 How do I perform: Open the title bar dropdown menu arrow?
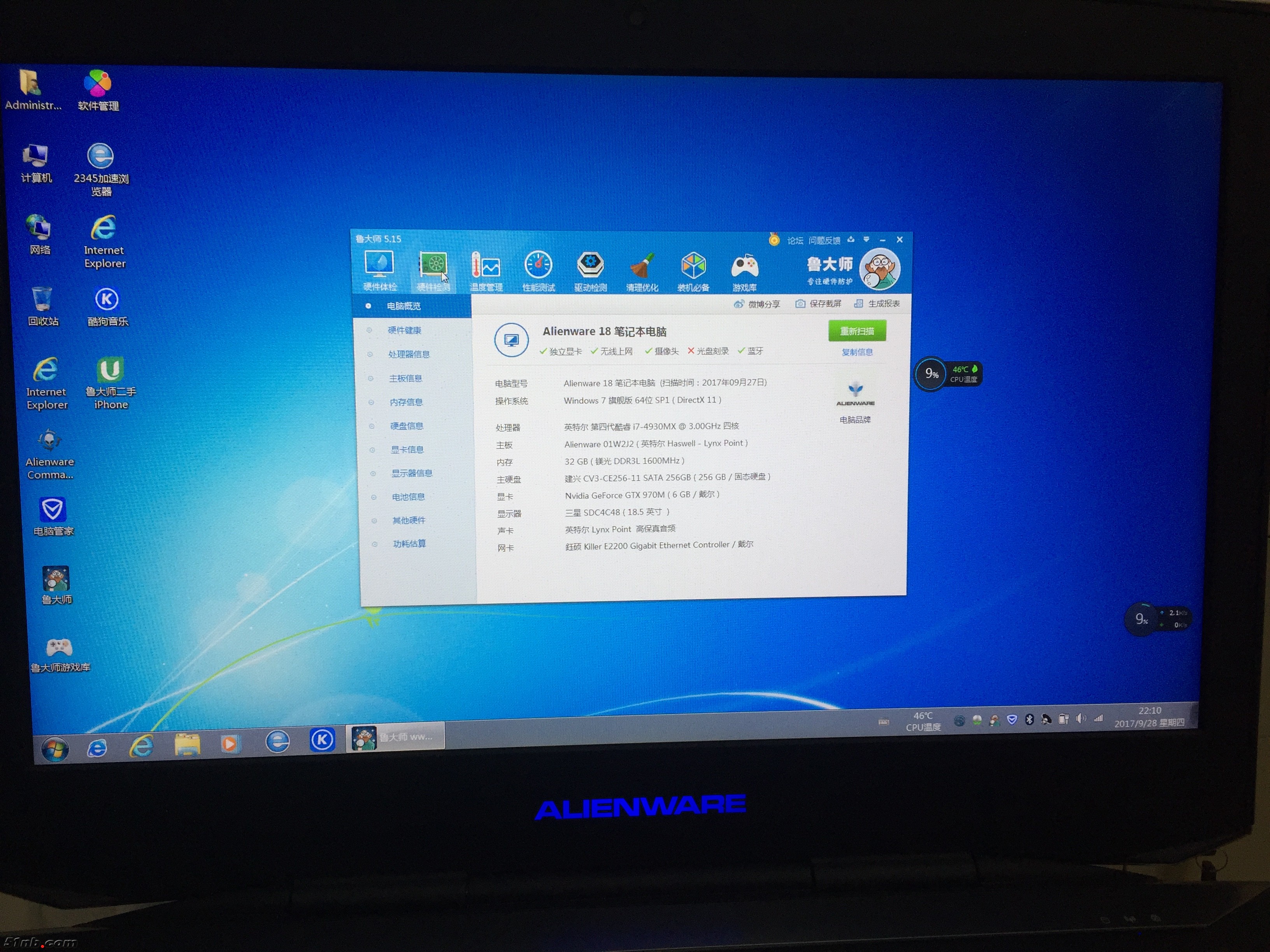coord(866,239)
